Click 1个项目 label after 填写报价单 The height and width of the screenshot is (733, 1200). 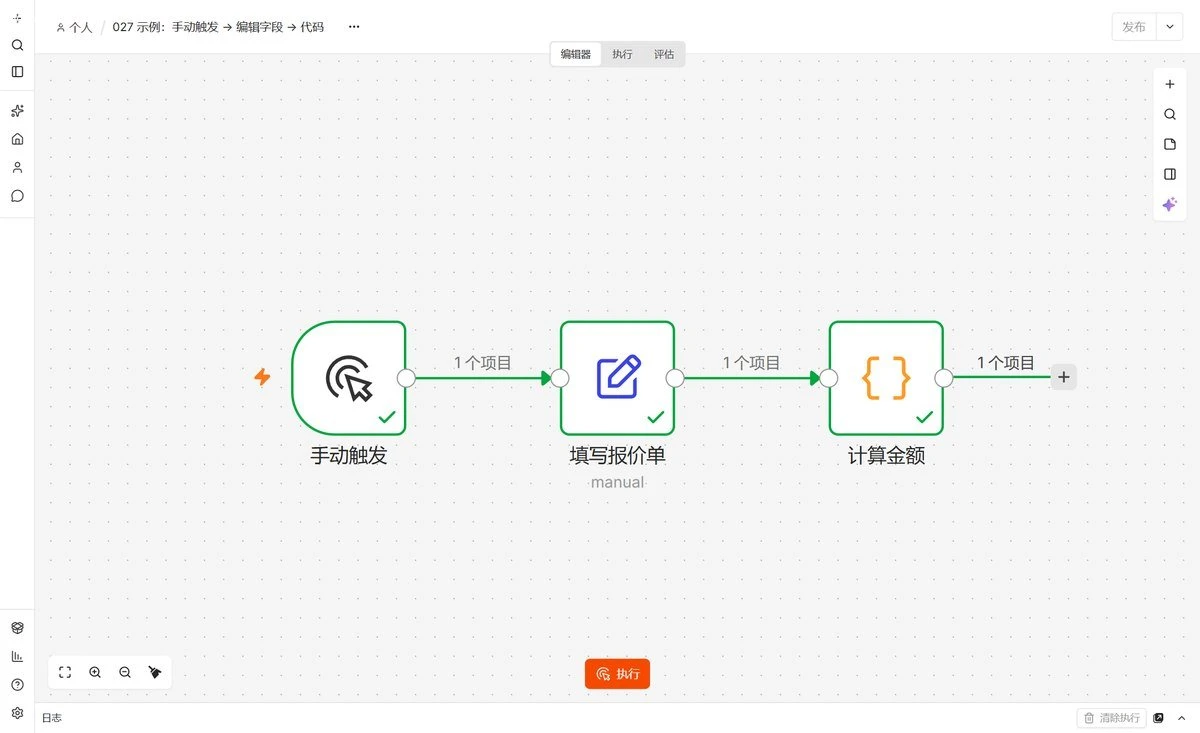click(x=751, y=363)
